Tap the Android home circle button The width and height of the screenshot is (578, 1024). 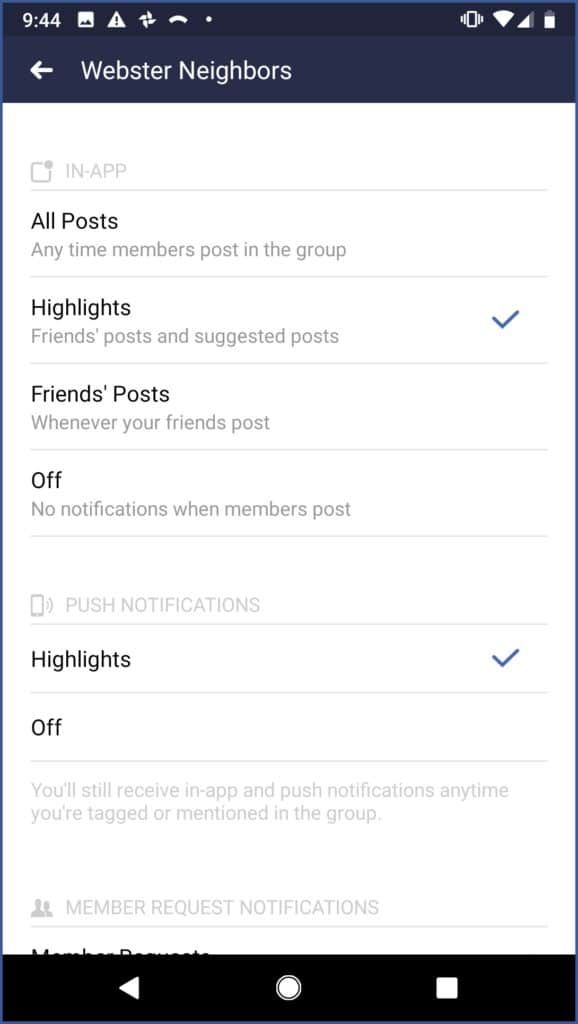coord(289,988)
